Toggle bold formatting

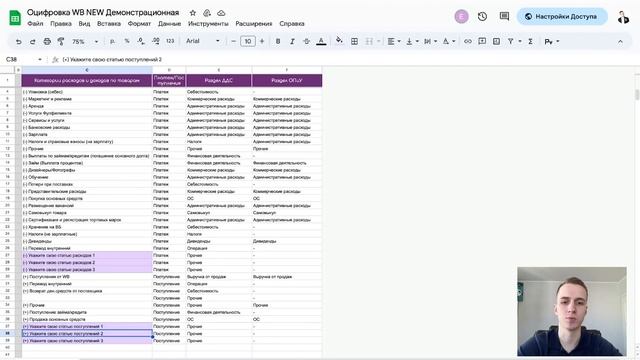[278, 41]
